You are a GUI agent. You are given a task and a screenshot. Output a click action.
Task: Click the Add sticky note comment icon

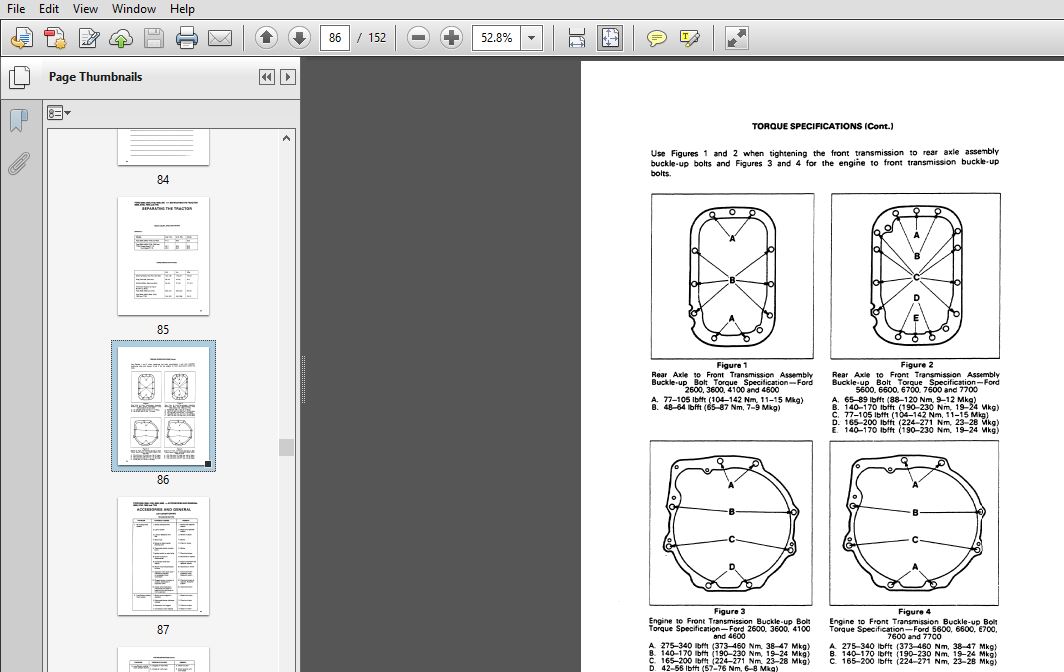tap(656, 38)
